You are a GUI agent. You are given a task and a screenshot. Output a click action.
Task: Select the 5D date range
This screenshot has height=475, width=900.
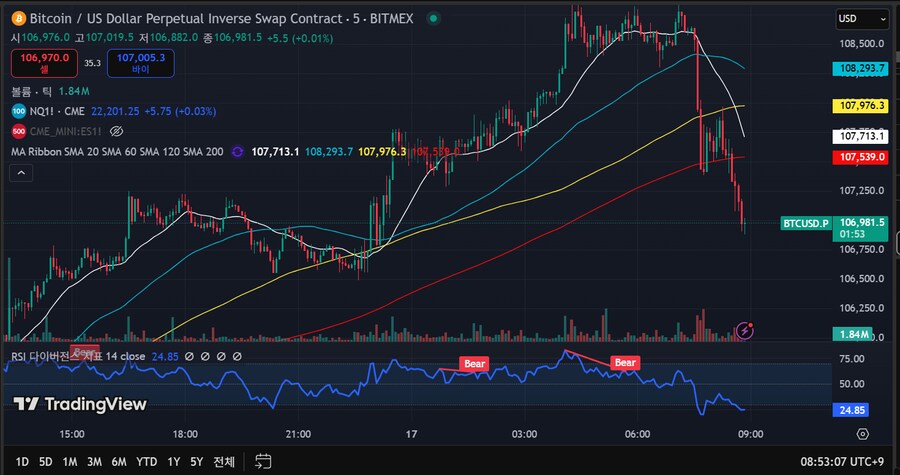click(45, 462)
